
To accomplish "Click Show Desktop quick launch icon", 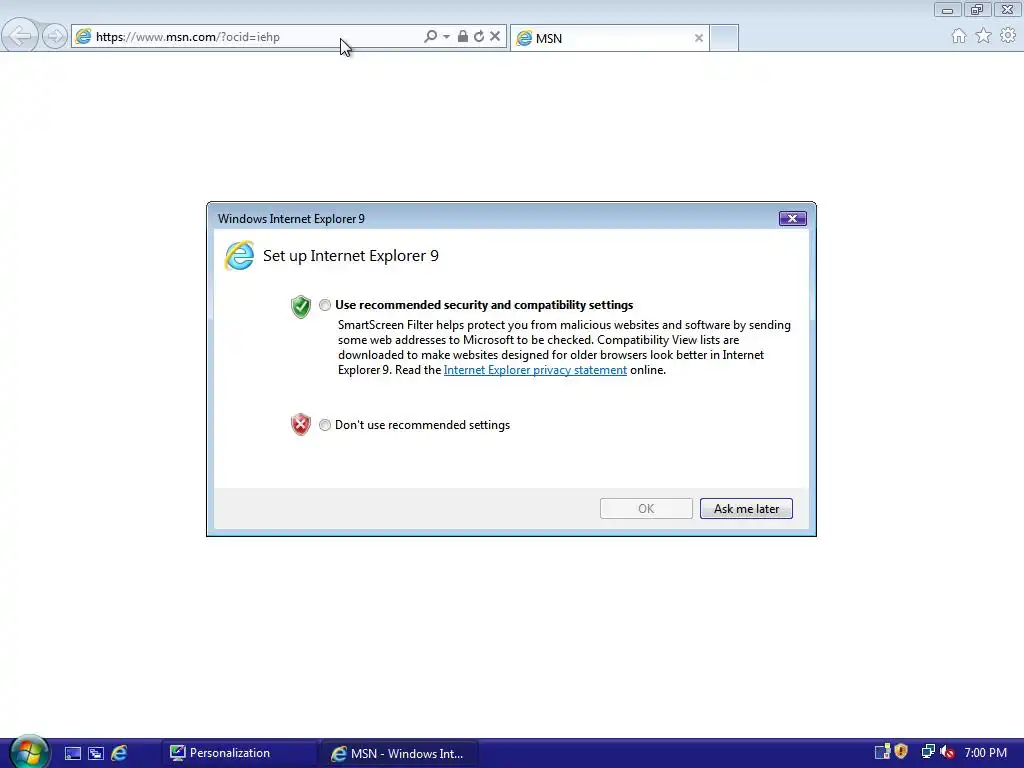I will [x=72, y=753].
